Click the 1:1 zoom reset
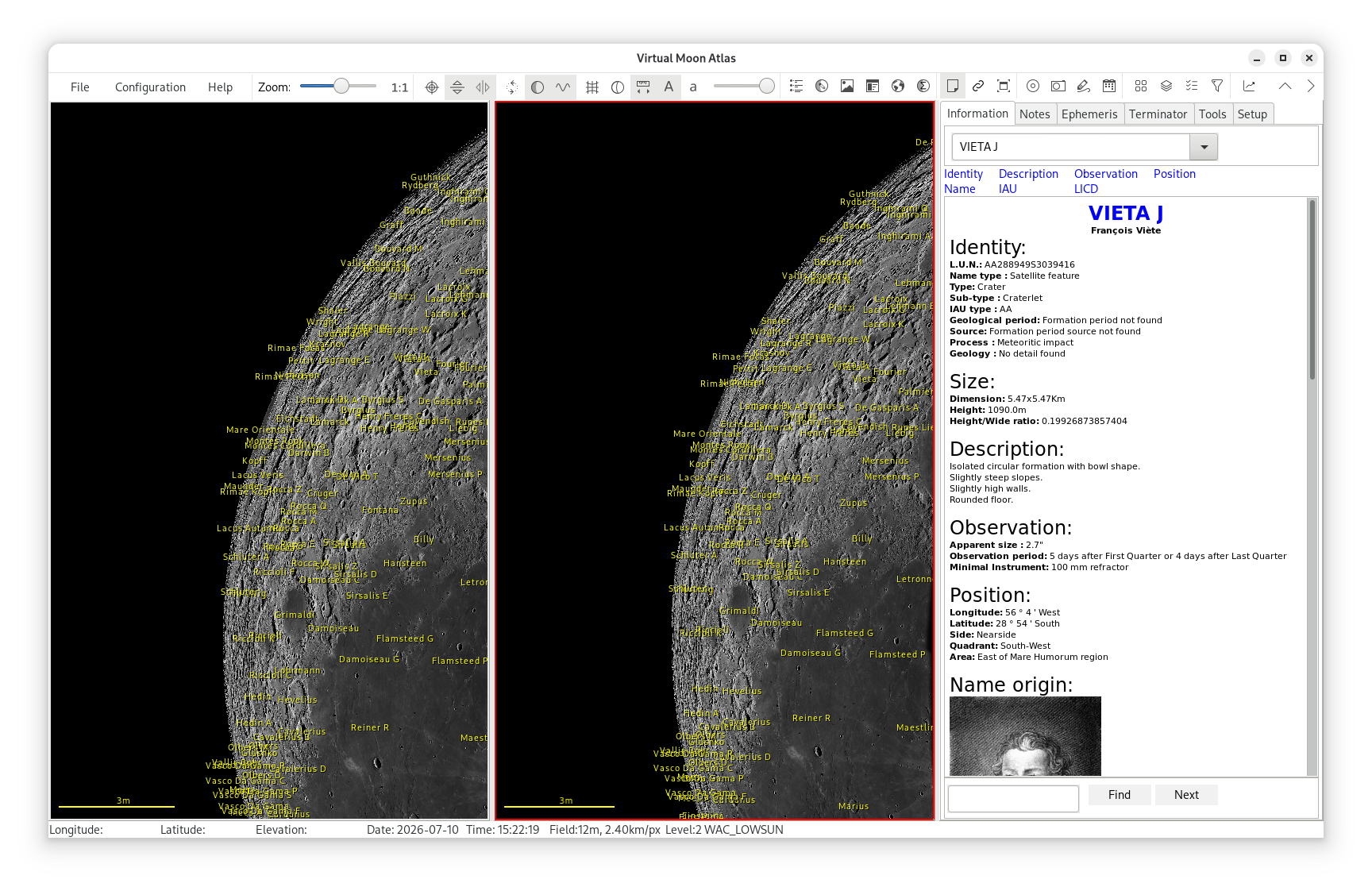The width and height of the screenshot is (1372, 891). tap(399, 87)
